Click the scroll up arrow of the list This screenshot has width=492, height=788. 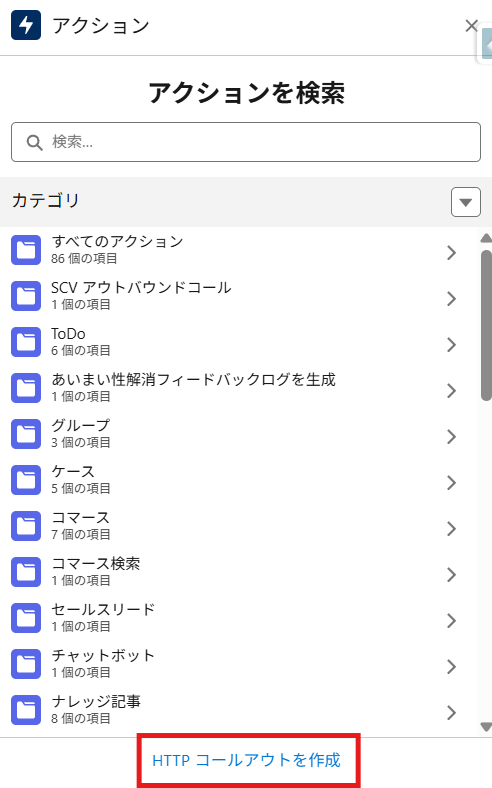point(486,238)
